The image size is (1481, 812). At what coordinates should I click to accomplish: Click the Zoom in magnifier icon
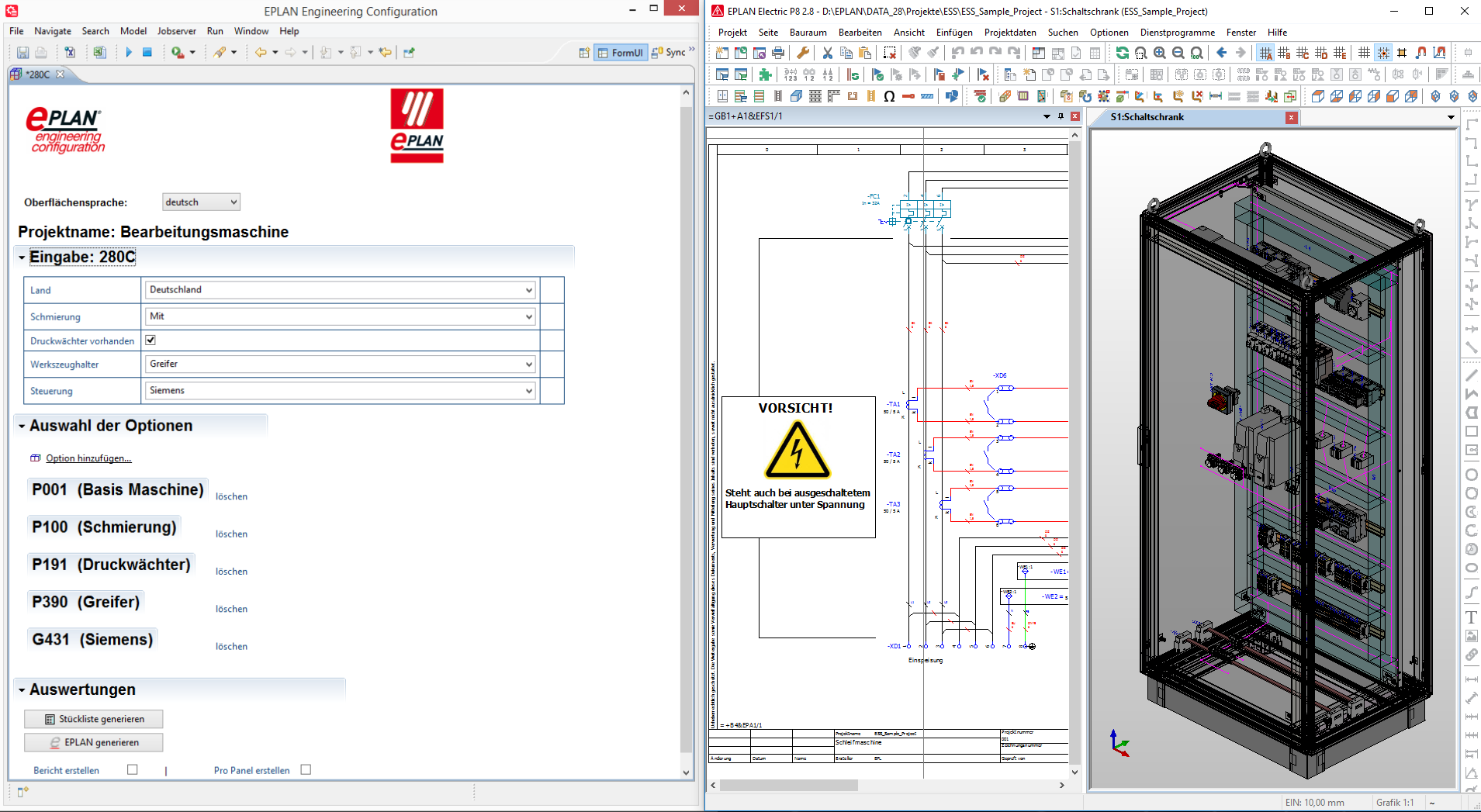pyautogui.click(x=1160, y=53)
